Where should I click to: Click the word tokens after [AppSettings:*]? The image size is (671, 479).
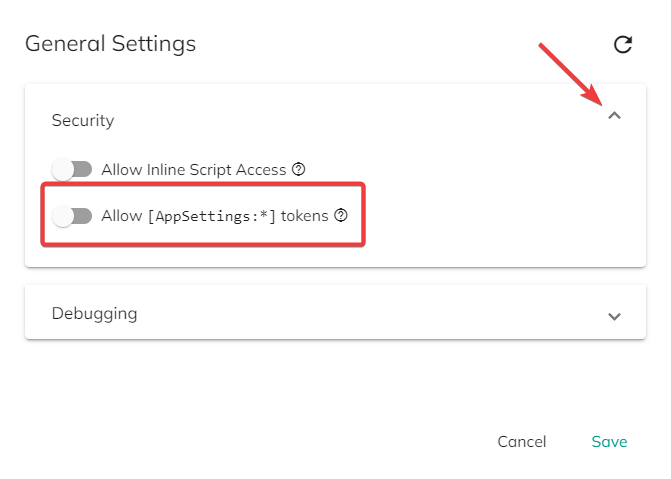point(305,216)
